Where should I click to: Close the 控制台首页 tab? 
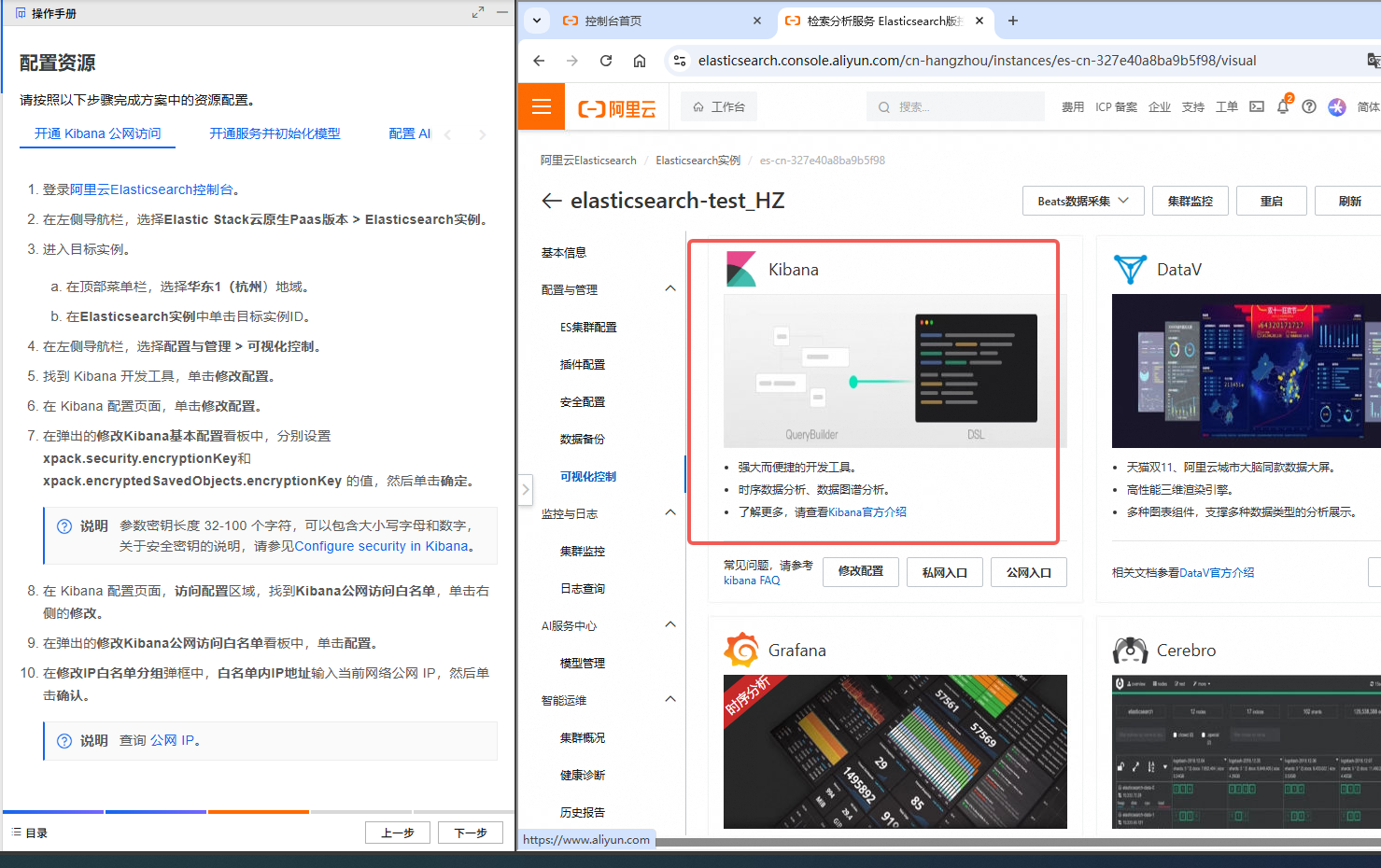(757, 21)
